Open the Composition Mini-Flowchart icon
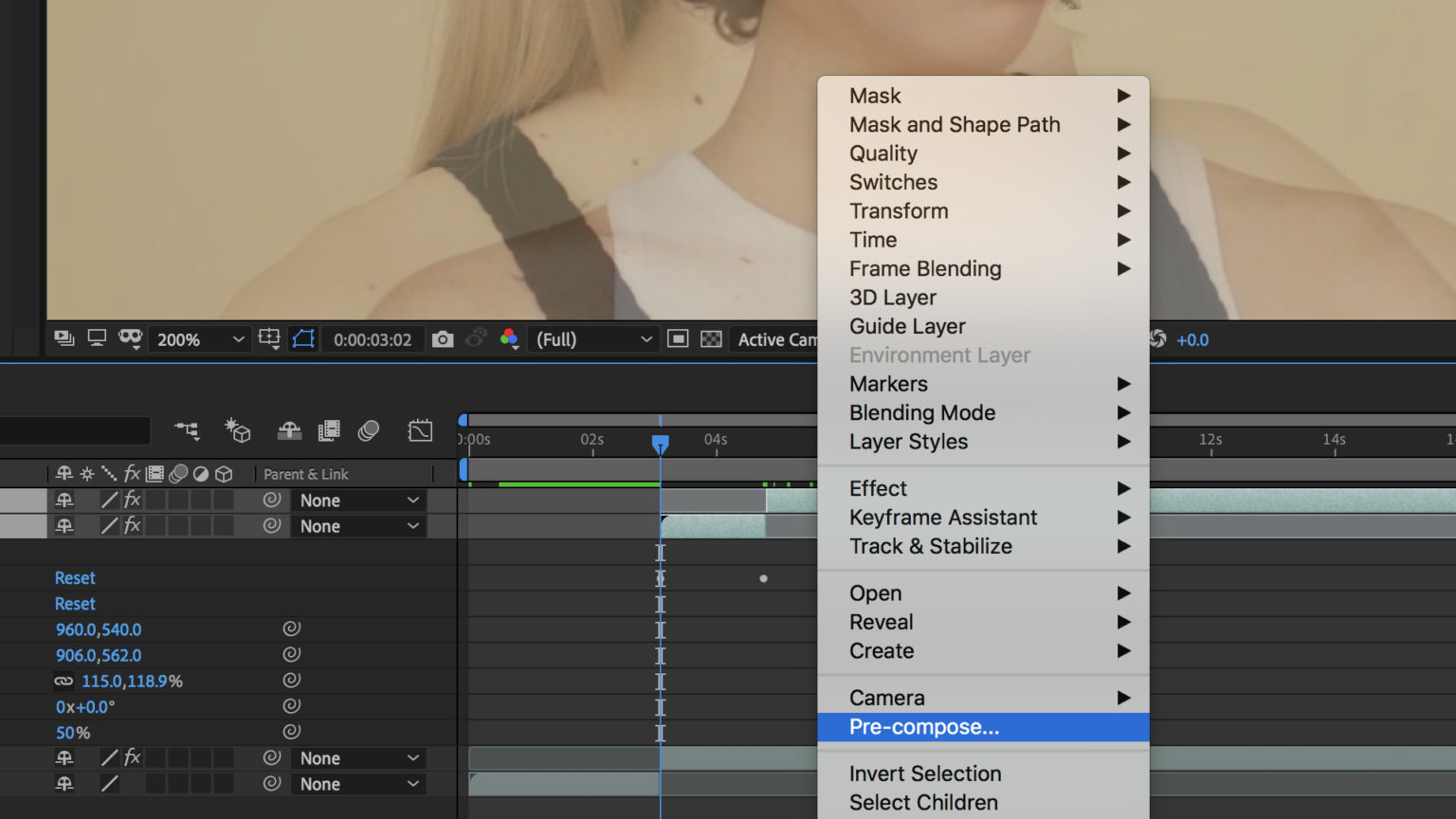1456x819 pixels. (x=187, y=431)
